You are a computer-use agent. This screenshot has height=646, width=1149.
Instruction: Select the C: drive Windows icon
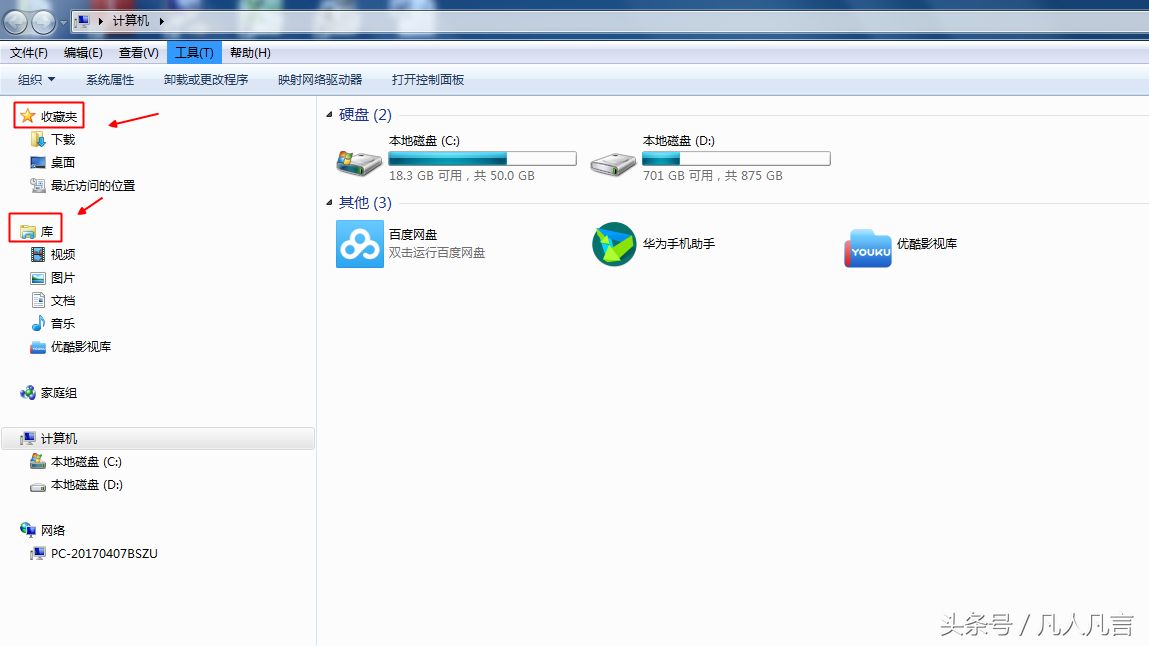click(359, 163)
